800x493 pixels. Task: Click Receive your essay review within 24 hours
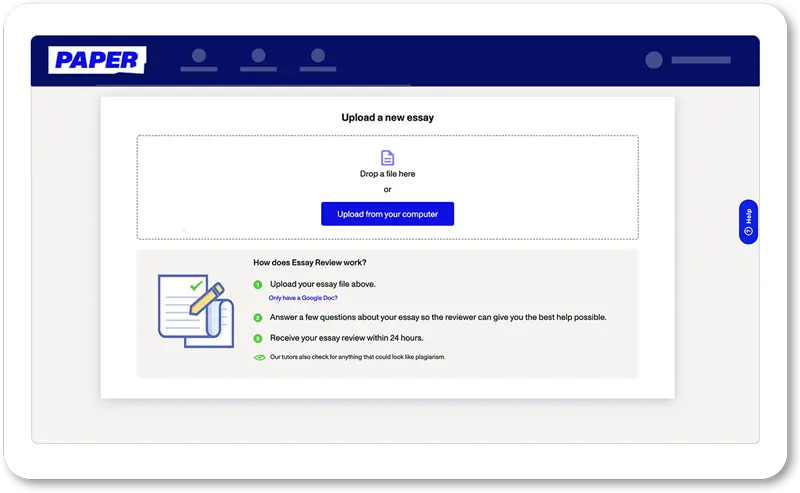click(346, 338)
